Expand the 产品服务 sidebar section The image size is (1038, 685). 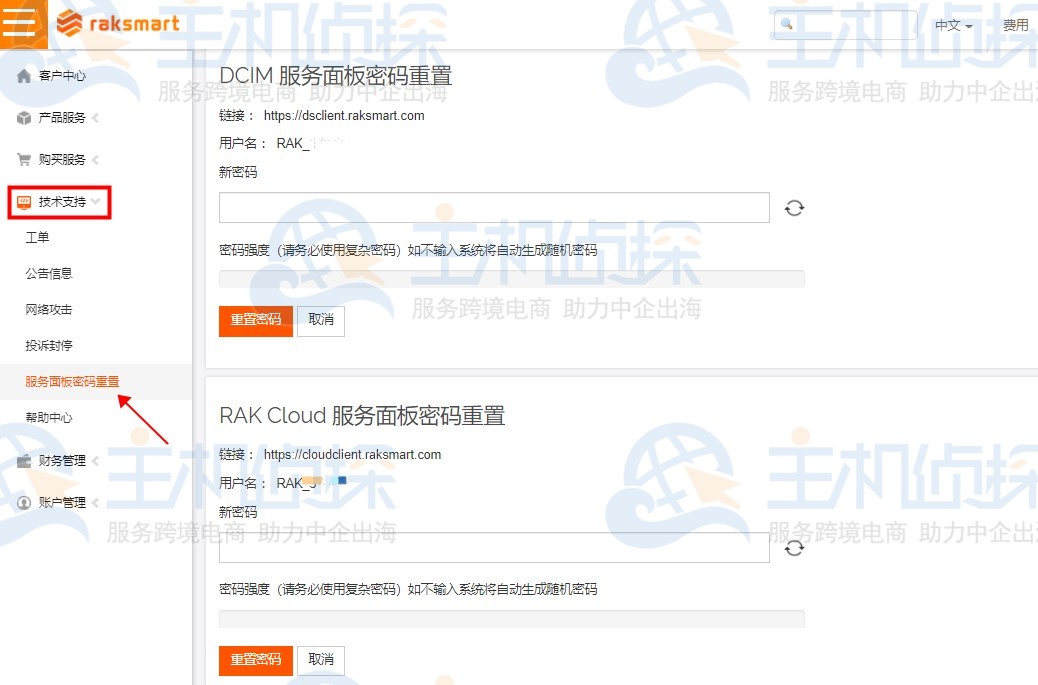click(95, 117)
